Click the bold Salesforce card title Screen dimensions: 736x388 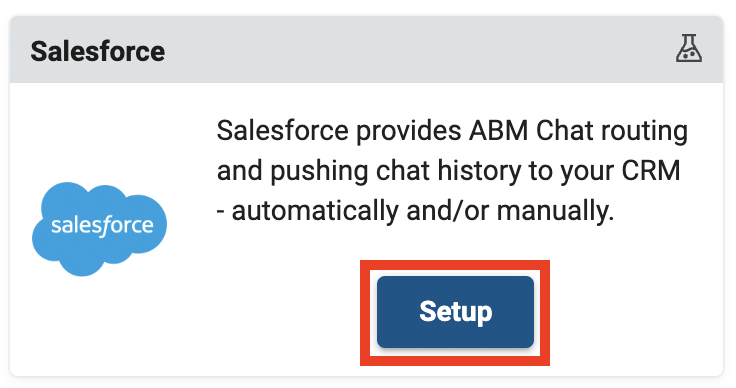(x=98, y=51)
